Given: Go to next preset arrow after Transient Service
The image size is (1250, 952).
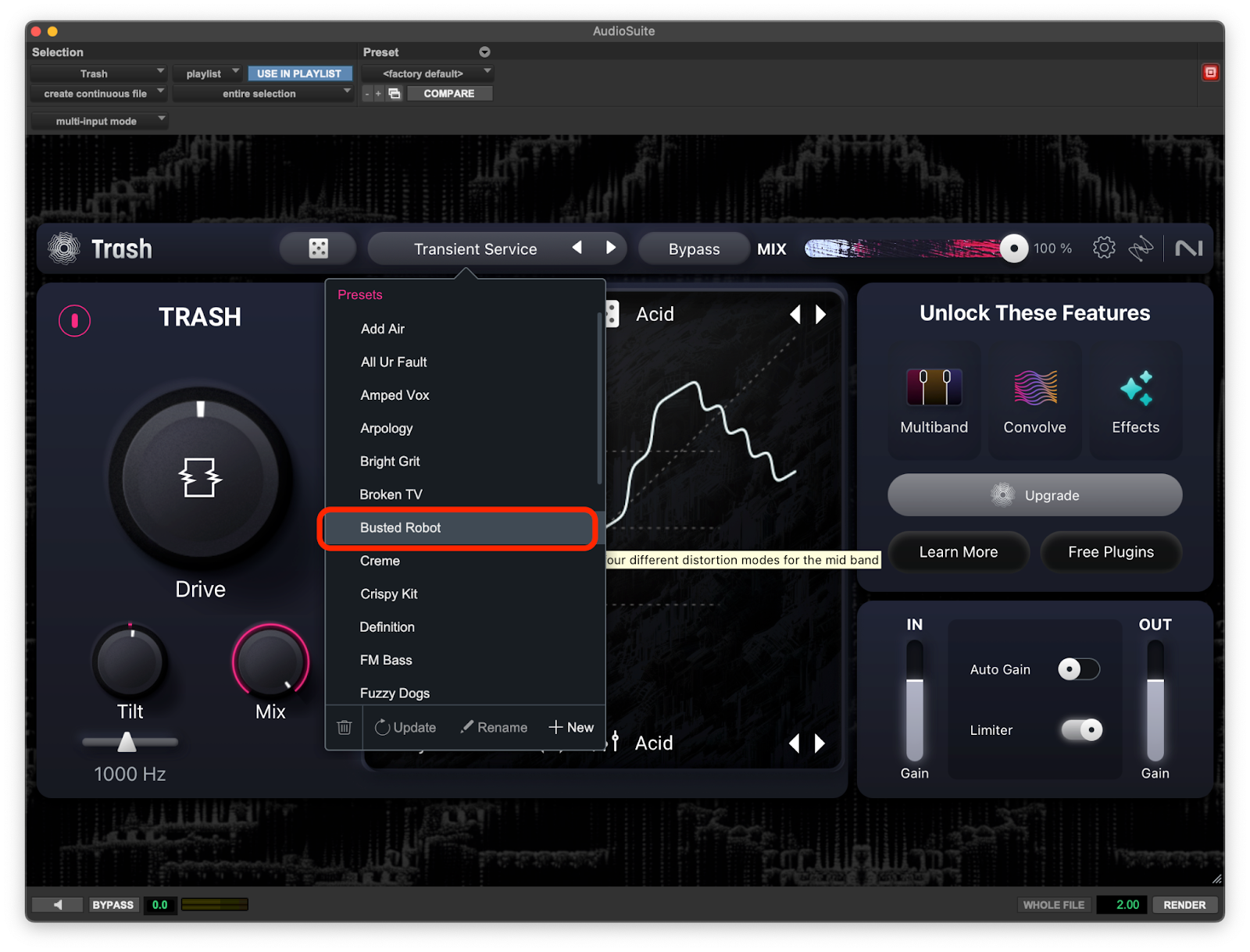Looking at the screenshot, I should coord(611,248).
